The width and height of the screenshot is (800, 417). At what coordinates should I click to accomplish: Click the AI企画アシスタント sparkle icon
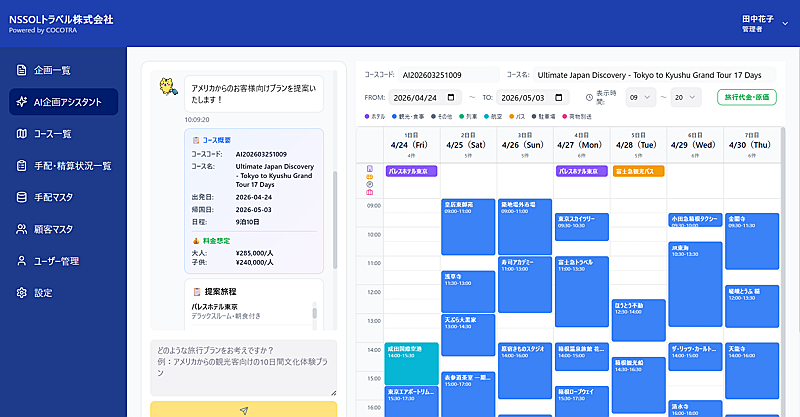[22, 102]
